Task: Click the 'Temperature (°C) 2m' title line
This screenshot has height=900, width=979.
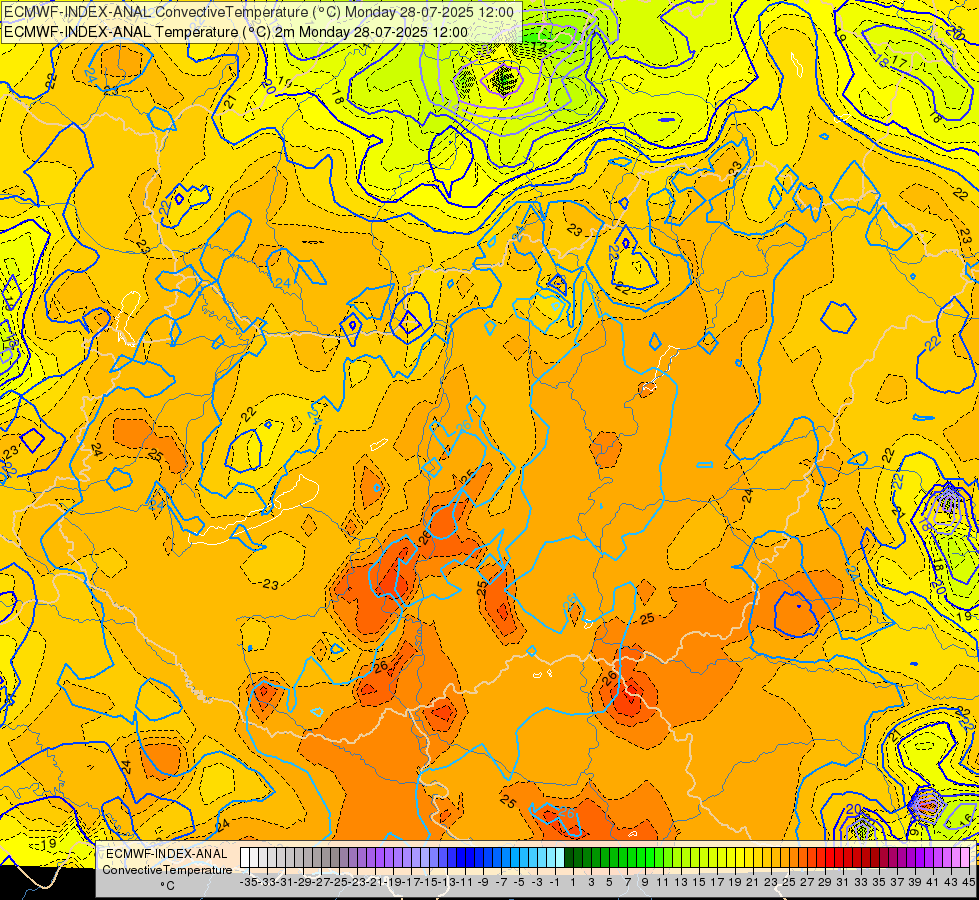Action: click(x=236, y=32)
